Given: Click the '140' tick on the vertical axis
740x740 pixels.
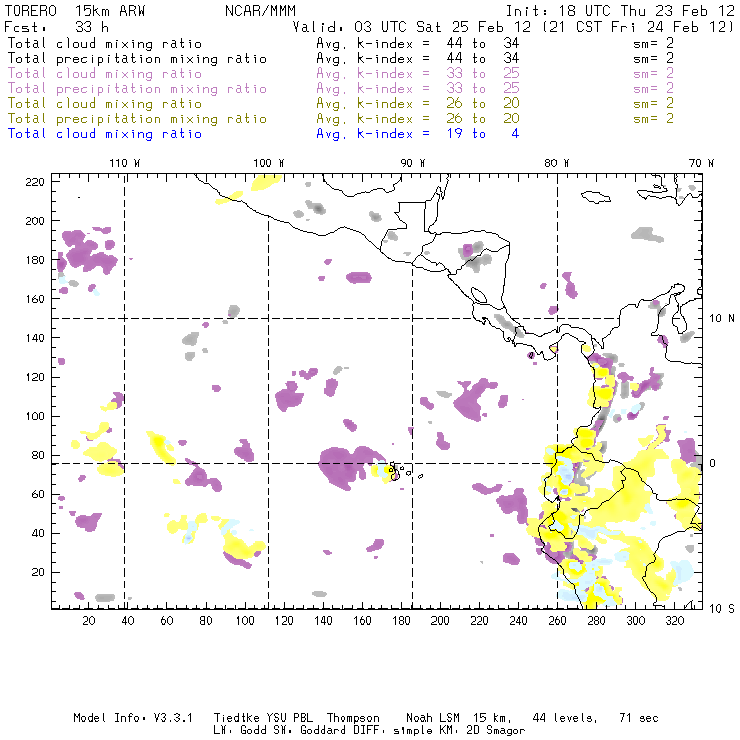Looking at the screenshot, I should point(35,338).
